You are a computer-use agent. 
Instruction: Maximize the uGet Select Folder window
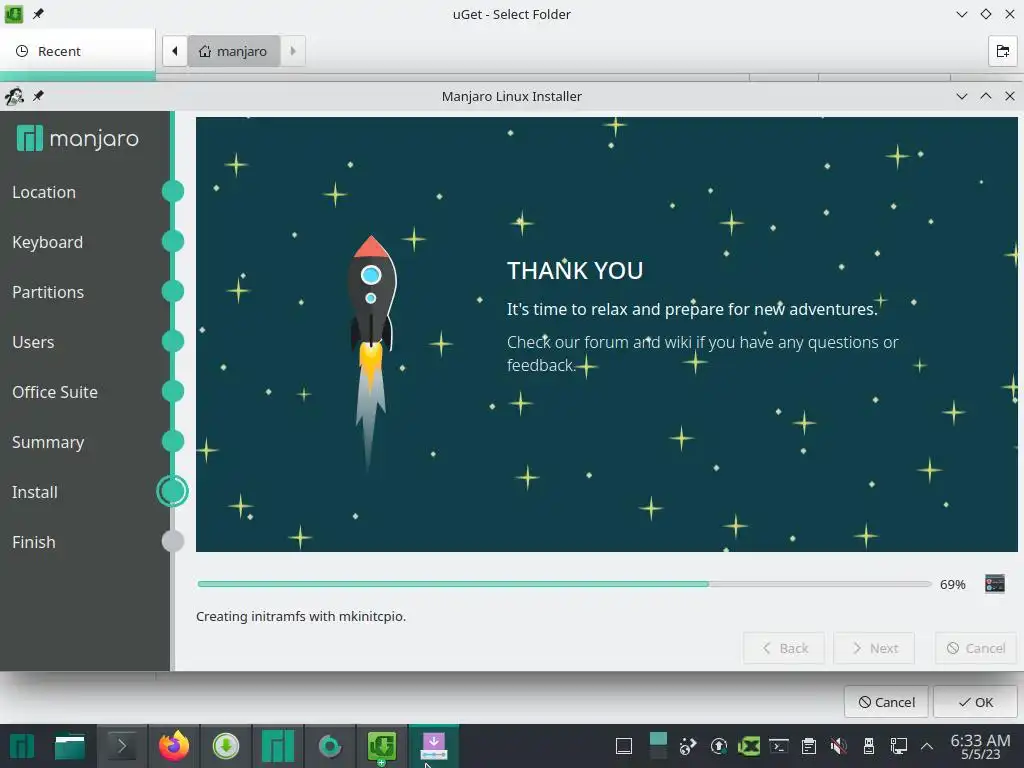pos(985,14)
